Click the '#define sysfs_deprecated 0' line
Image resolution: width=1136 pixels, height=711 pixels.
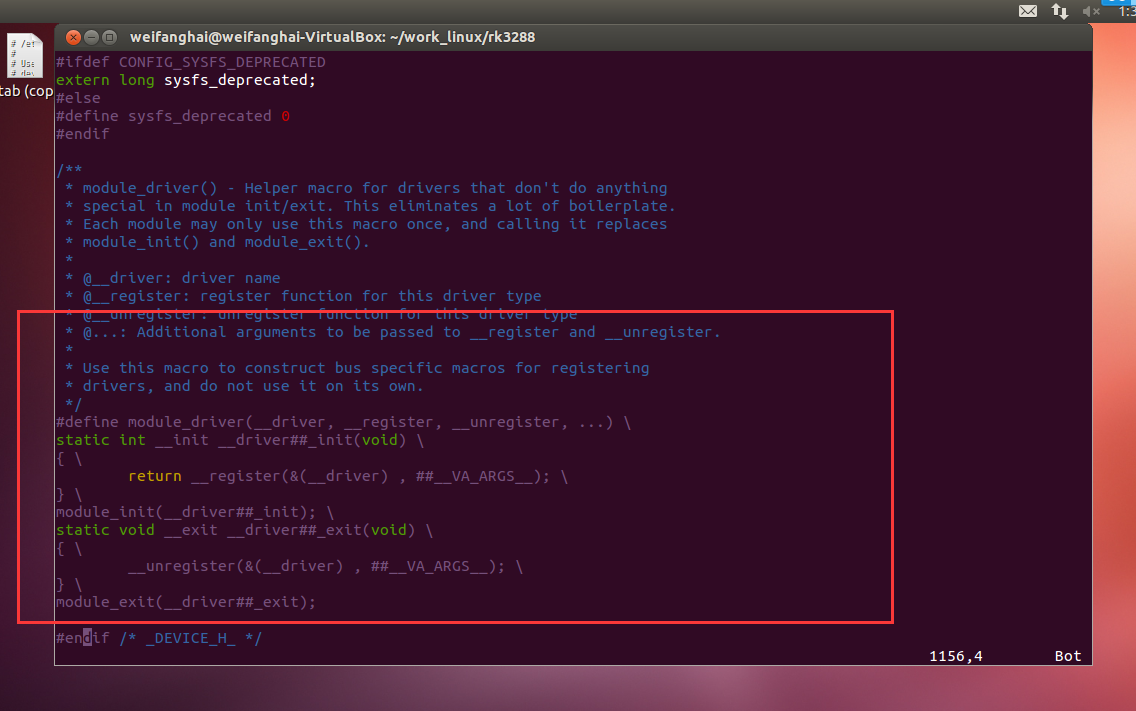pos(172,116)
